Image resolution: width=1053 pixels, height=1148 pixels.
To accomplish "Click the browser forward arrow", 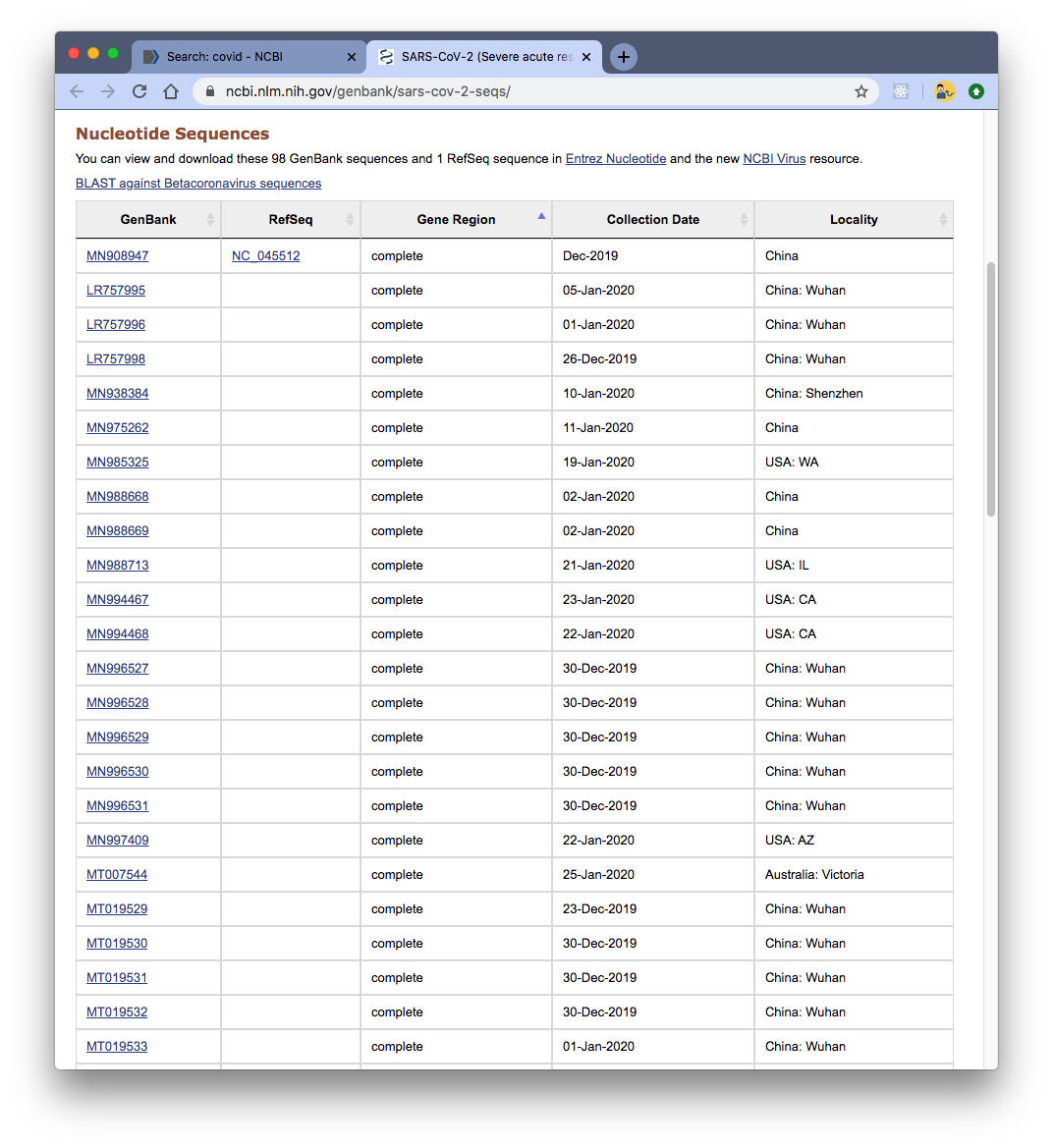I will [108, 91].
